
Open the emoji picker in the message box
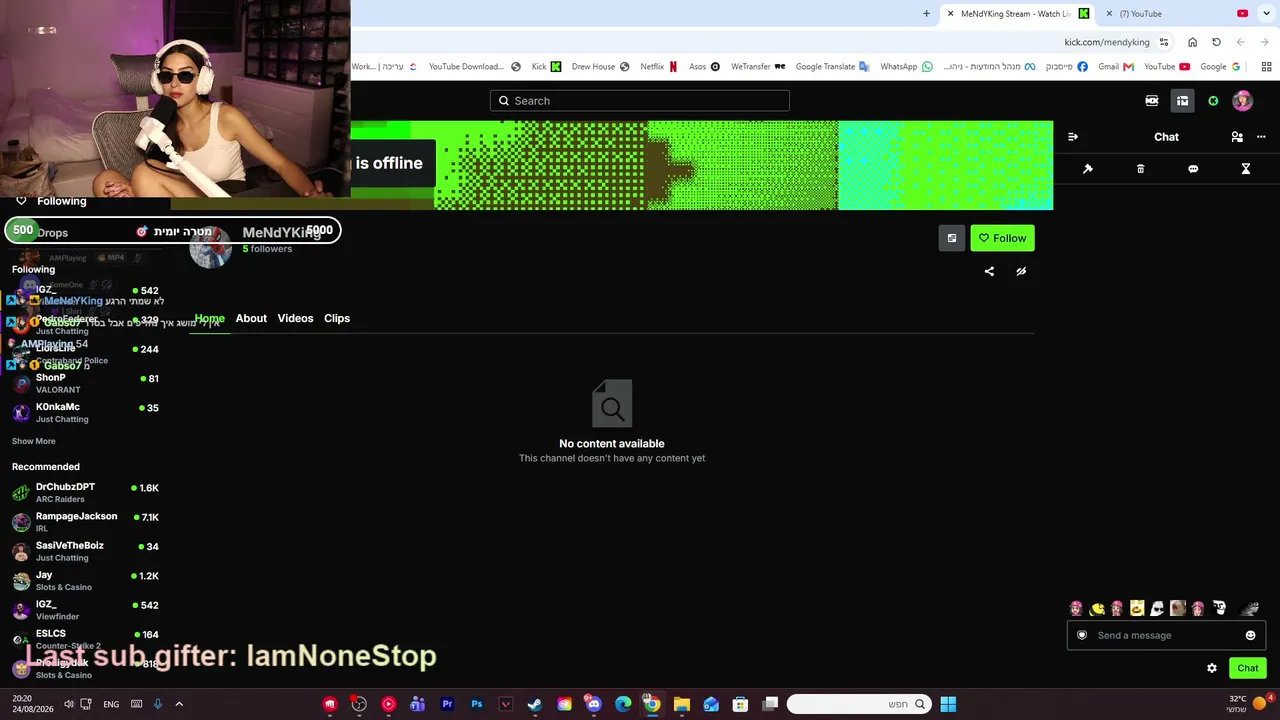[1250, 635]
